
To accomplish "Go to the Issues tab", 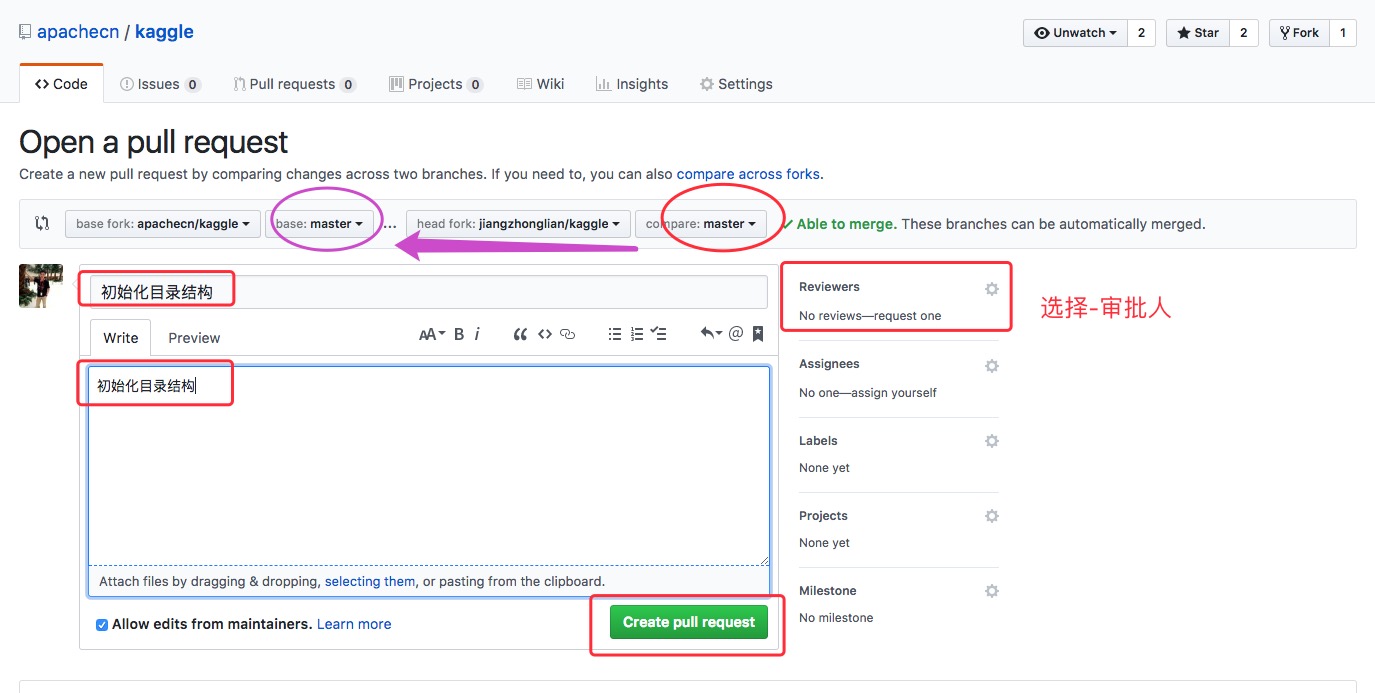I will coord(160,84).
